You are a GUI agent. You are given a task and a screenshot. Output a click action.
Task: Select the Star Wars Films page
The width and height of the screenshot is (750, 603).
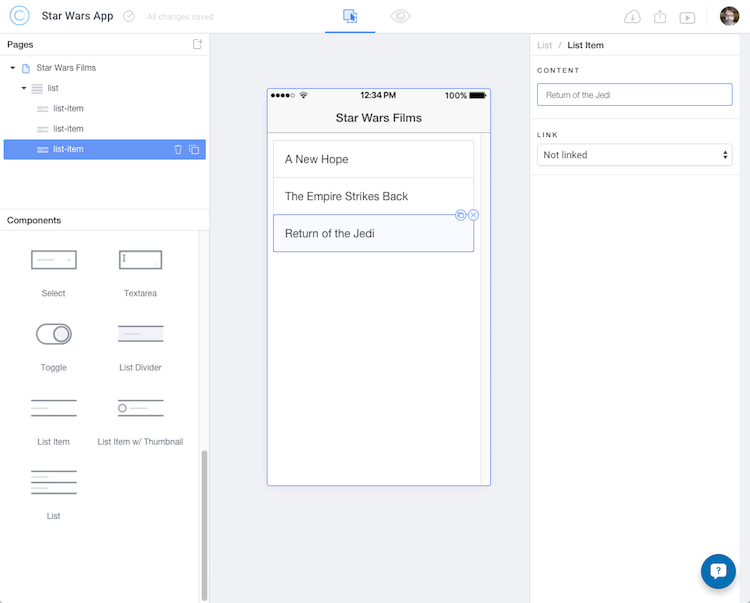click(66, 68)
